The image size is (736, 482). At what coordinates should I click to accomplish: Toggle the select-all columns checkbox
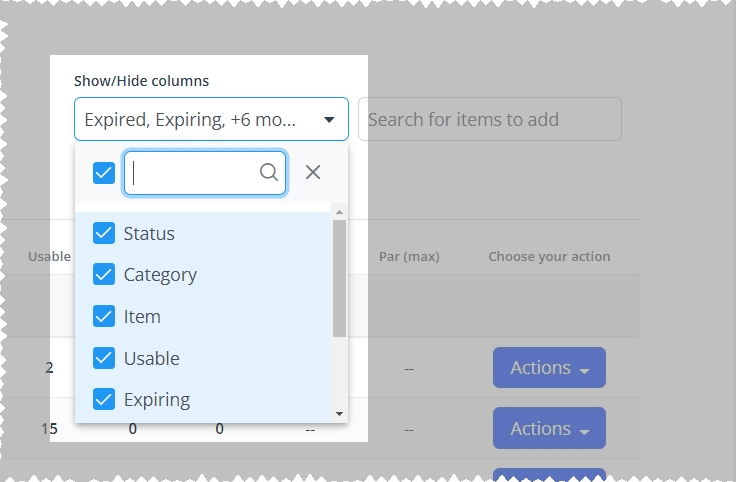104,173
